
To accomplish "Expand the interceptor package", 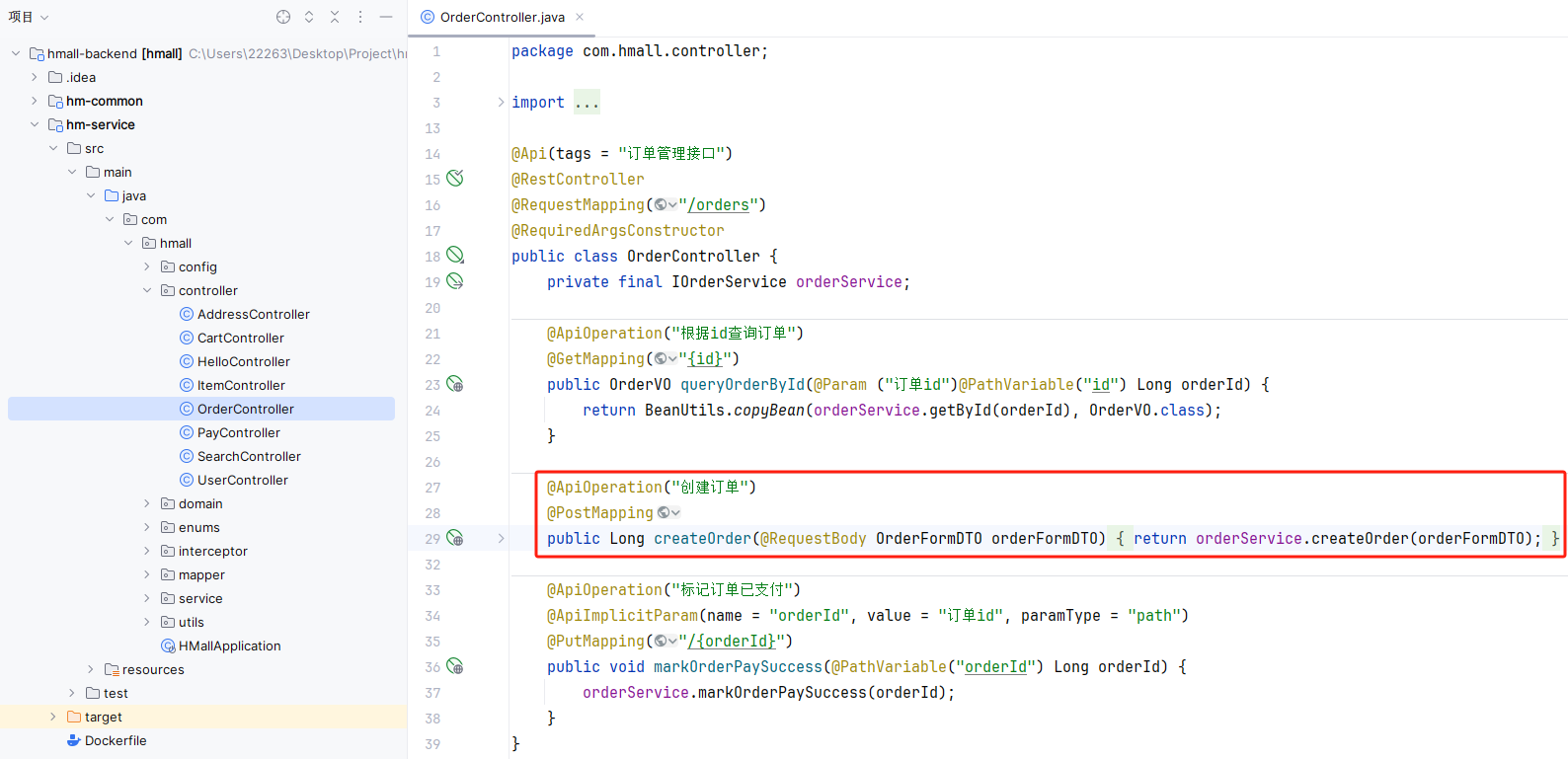I will 147,551.
